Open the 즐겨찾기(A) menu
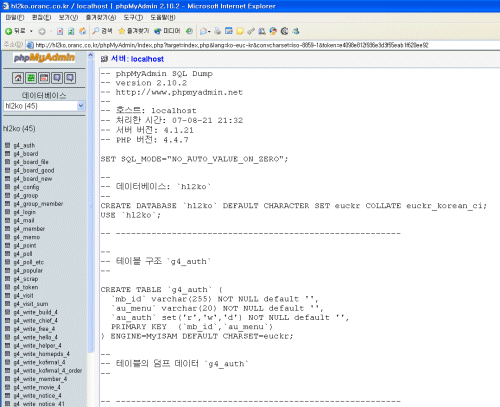 [x=101, y=17]
